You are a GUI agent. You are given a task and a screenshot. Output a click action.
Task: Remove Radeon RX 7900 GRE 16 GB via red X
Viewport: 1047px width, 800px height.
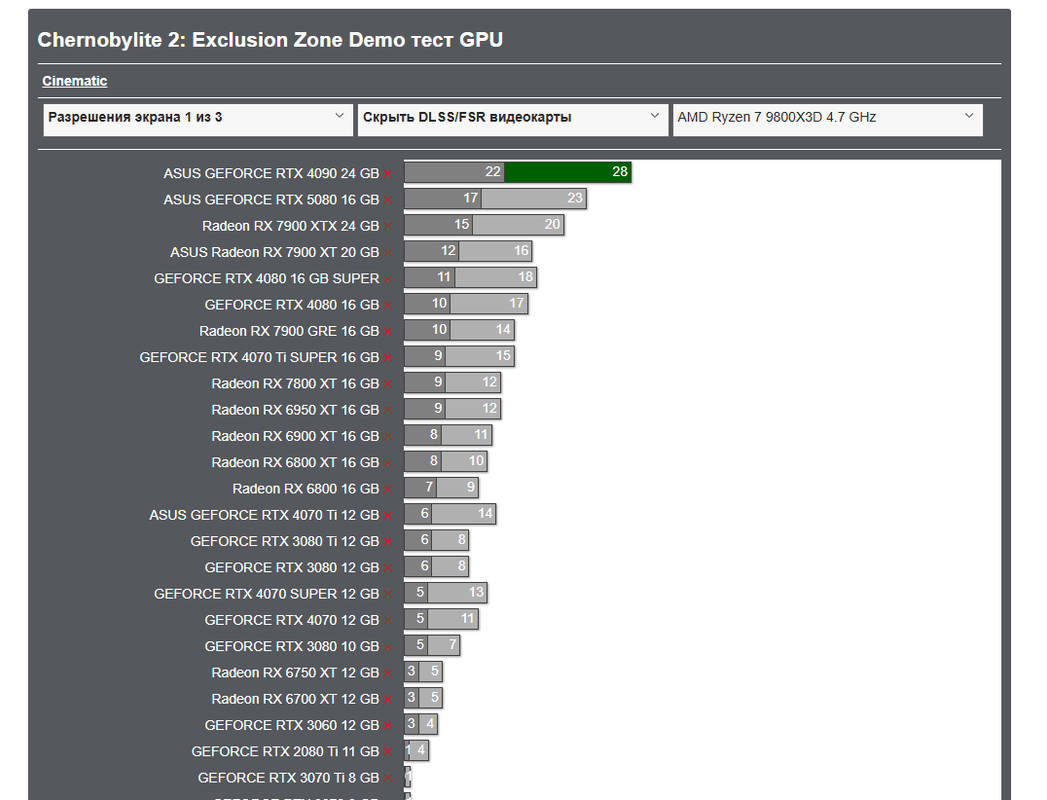(x=388, y=331)
